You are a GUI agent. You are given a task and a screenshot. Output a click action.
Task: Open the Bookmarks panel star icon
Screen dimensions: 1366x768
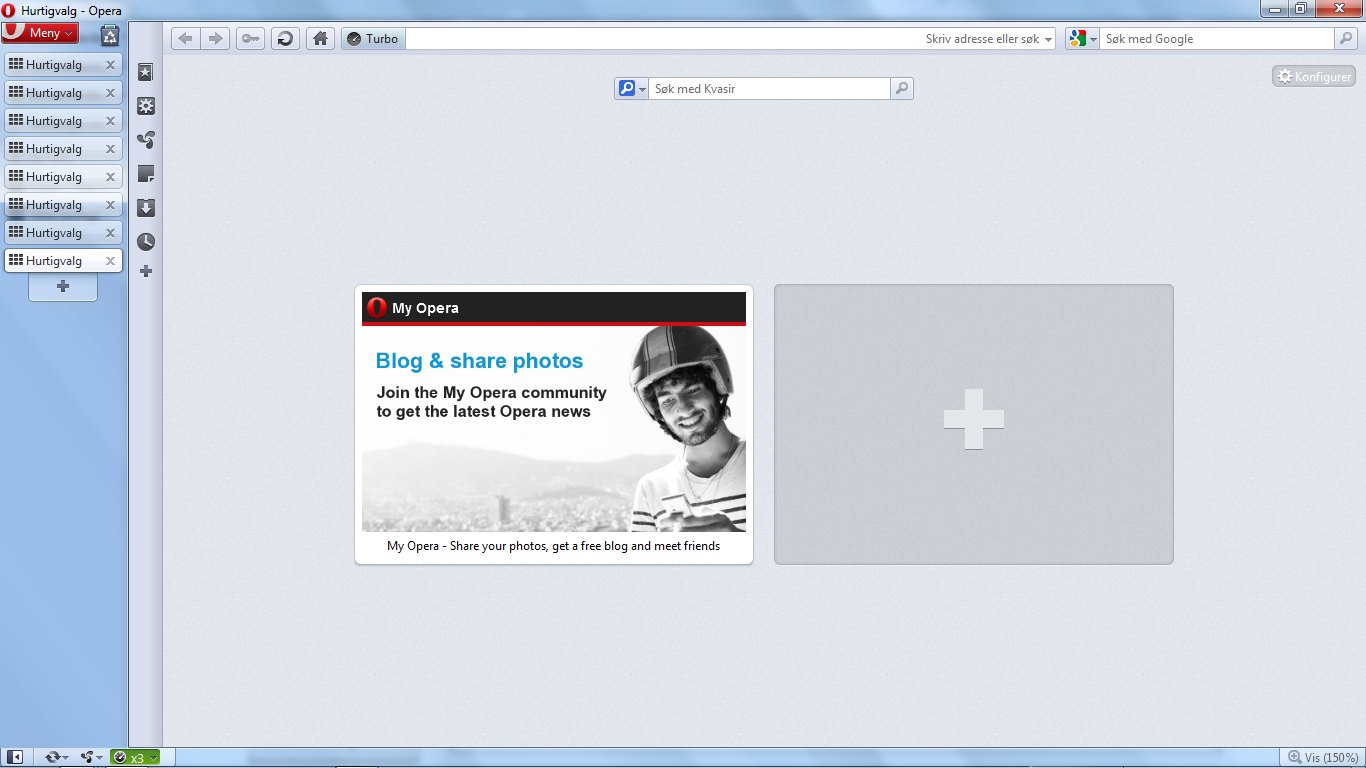tap(146, 73)
